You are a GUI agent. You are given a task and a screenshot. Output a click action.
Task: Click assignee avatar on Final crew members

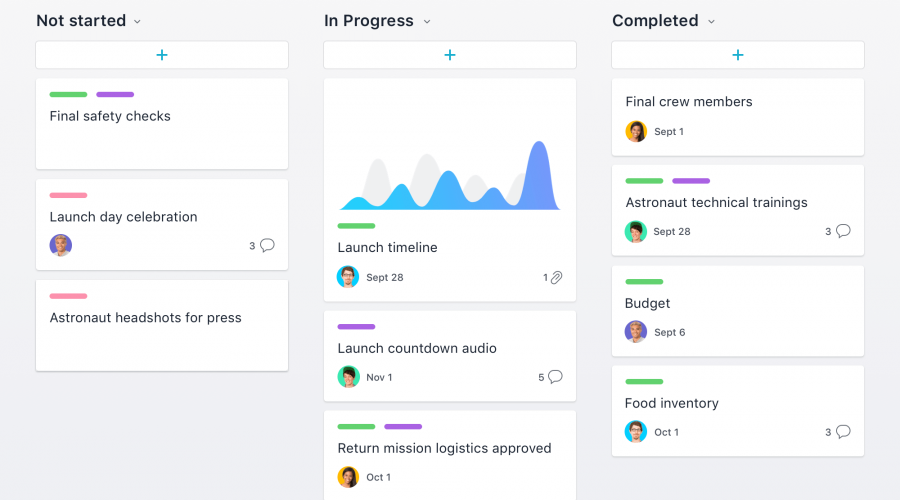tap(636, 131)
